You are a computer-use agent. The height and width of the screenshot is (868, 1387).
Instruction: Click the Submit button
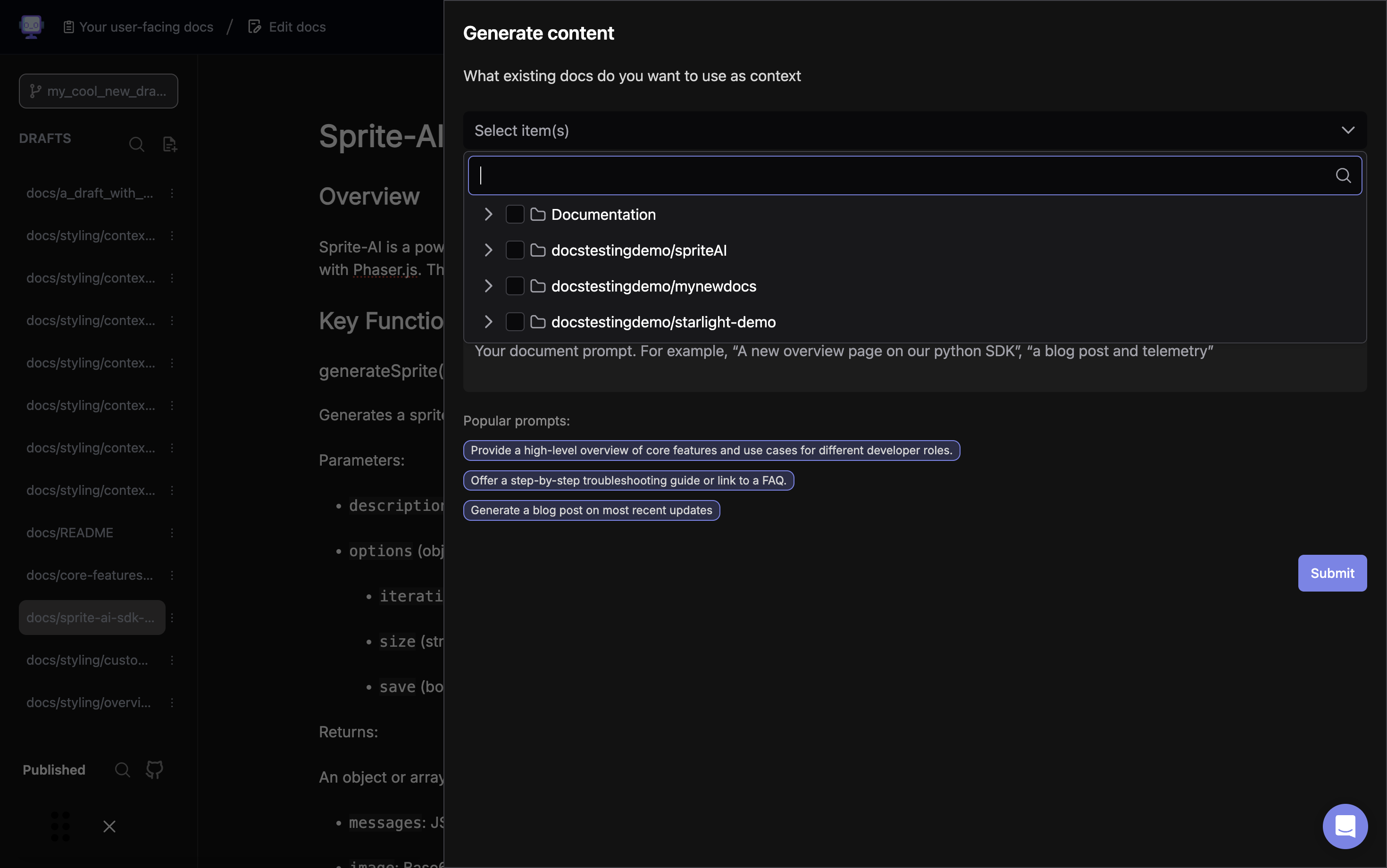coord(1331,573)
